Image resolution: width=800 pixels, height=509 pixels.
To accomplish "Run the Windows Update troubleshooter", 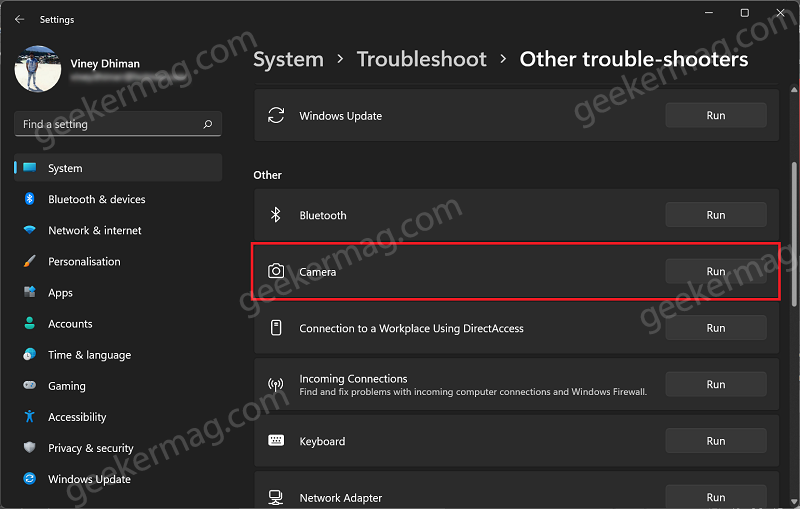I will pyautogui.click(x=716, y=115).
